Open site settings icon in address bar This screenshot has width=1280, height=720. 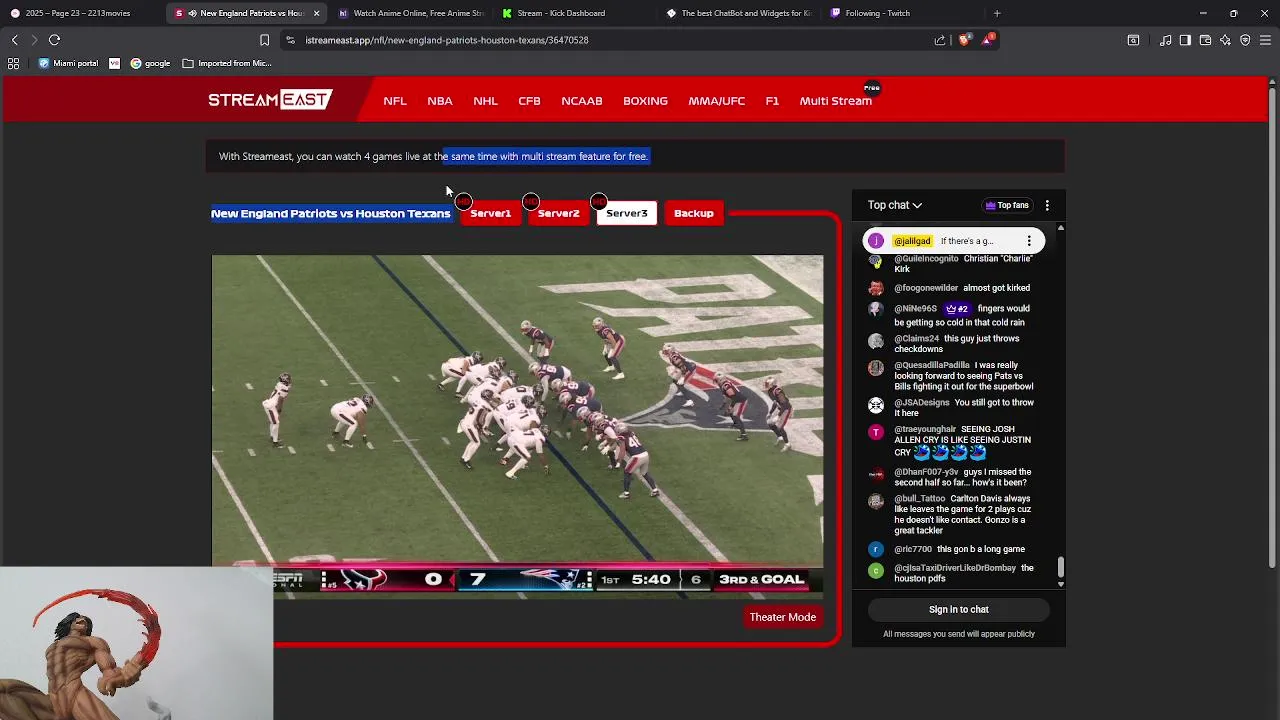coord(290,40)
